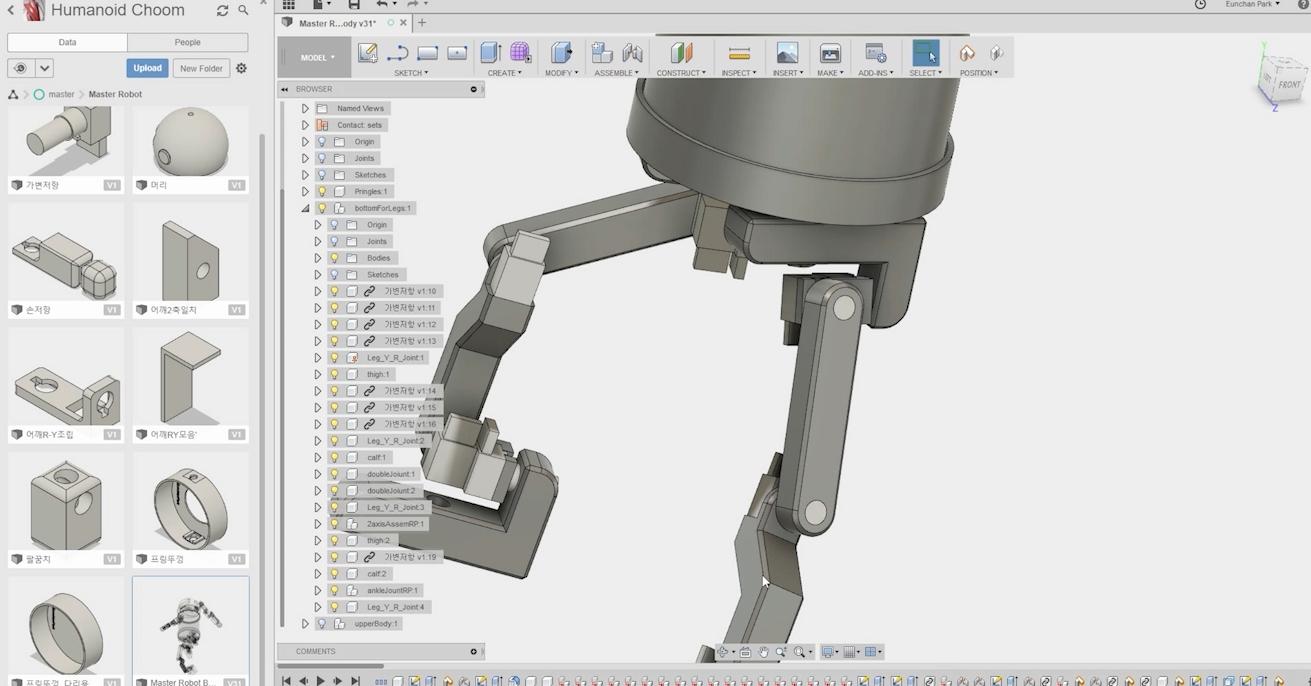Viewport: 1311px width, 686px height.
Task: Click the Select tool icon
Action: tap(926, 53)
